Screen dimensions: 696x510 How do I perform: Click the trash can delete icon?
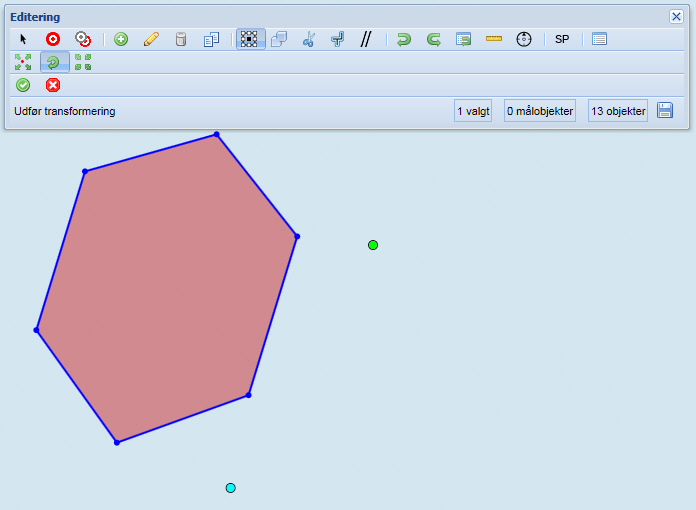pos(181,39)
